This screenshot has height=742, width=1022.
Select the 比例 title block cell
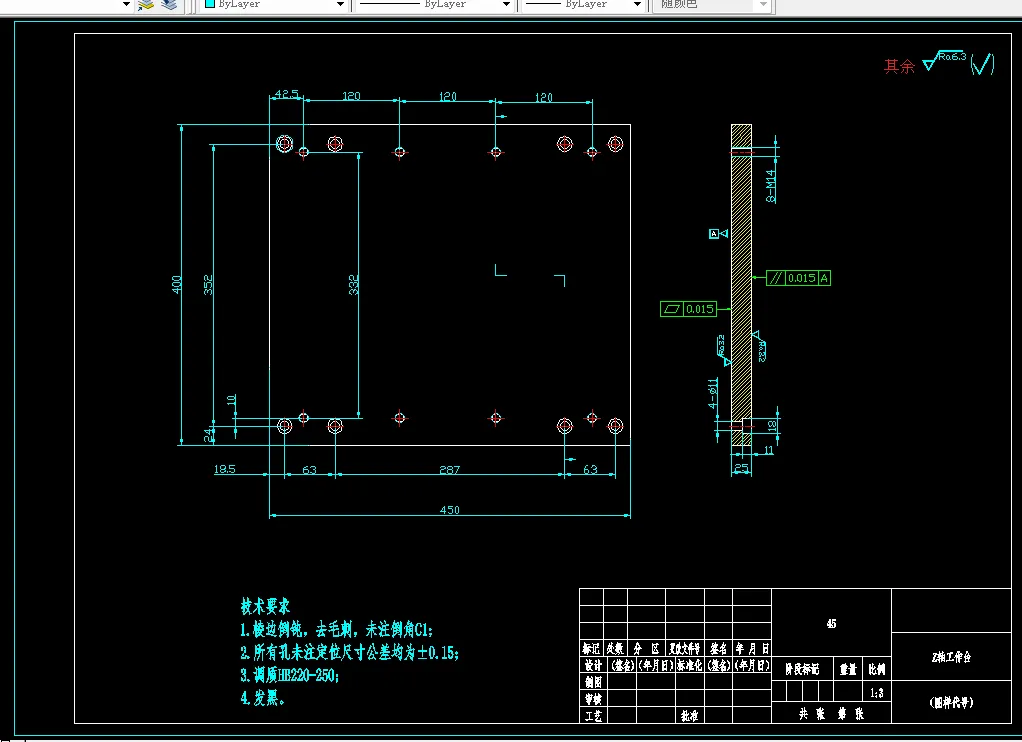point(877,669)
